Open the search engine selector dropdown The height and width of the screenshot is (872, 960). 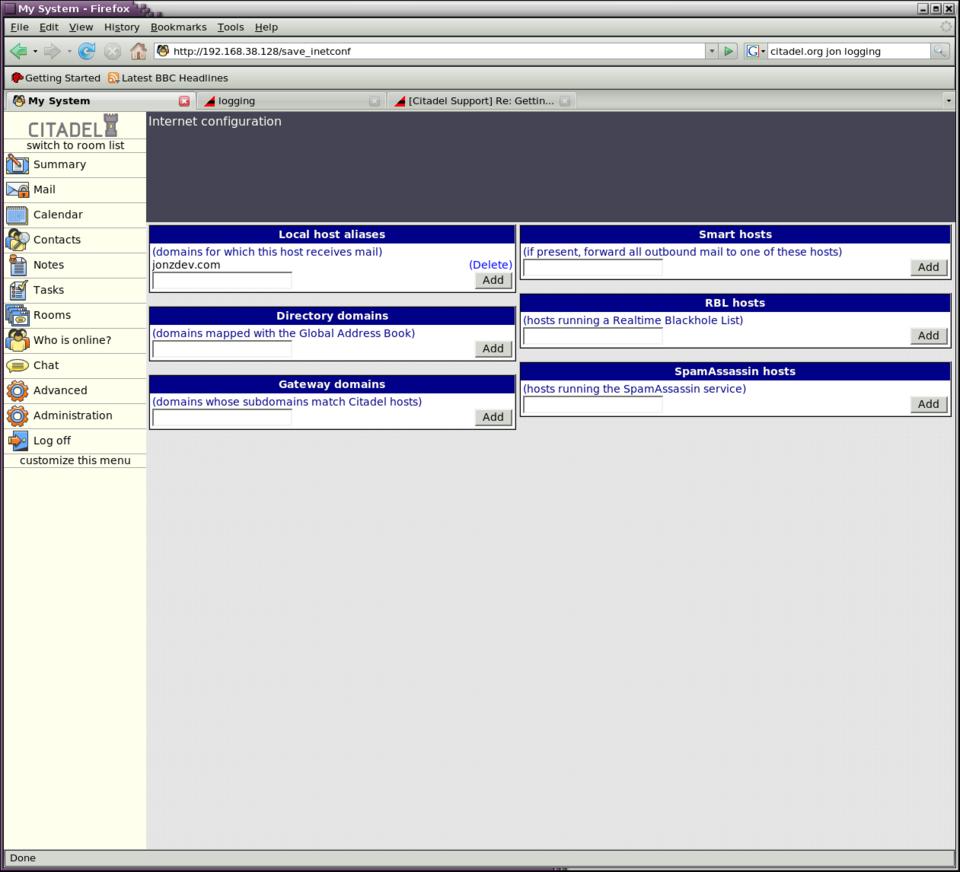(755, 51)
